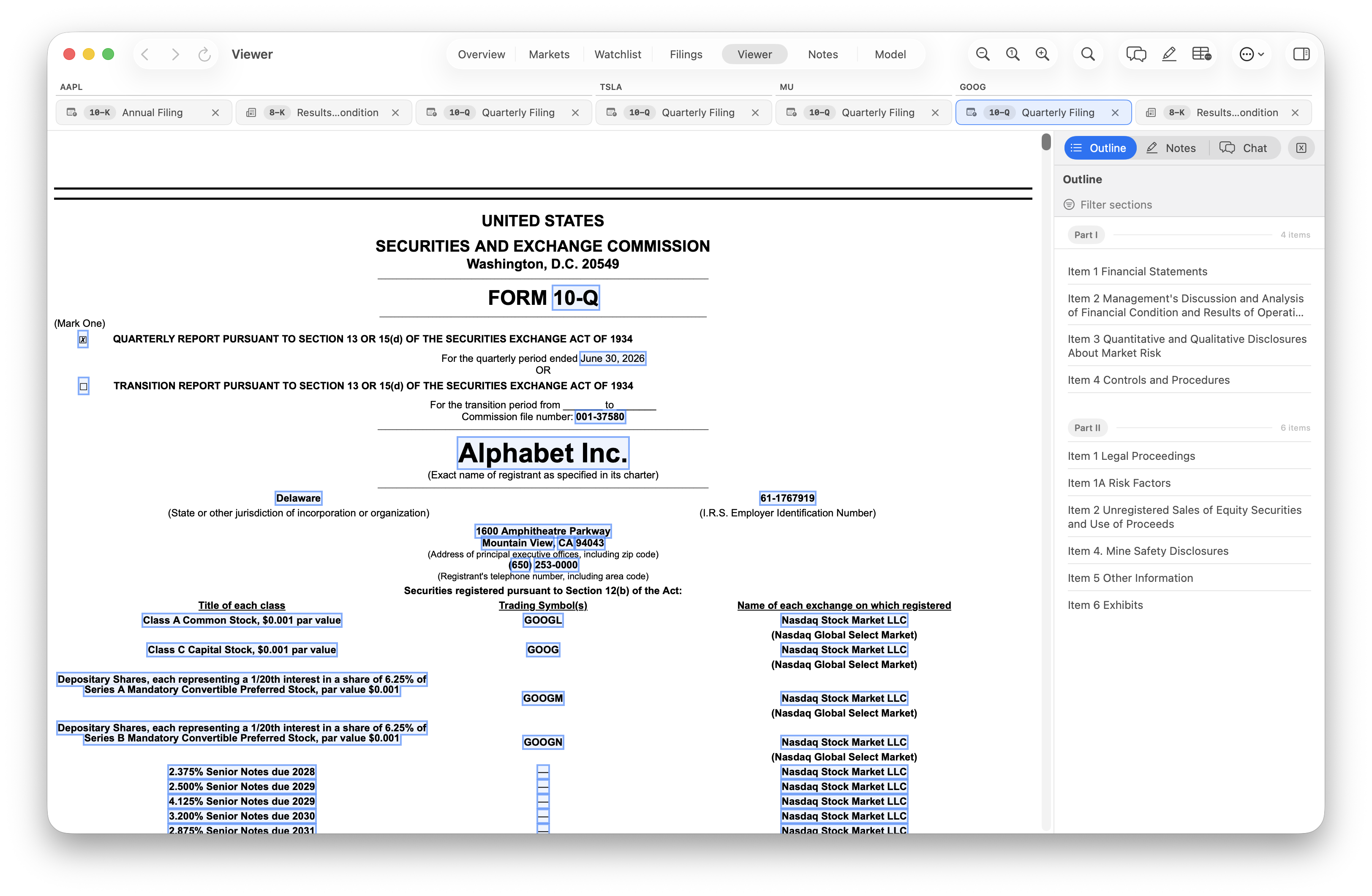Reset zoom with the actual size magnifier
Viewport: 1372px width, 896px height.
[x=1012, y=54]
